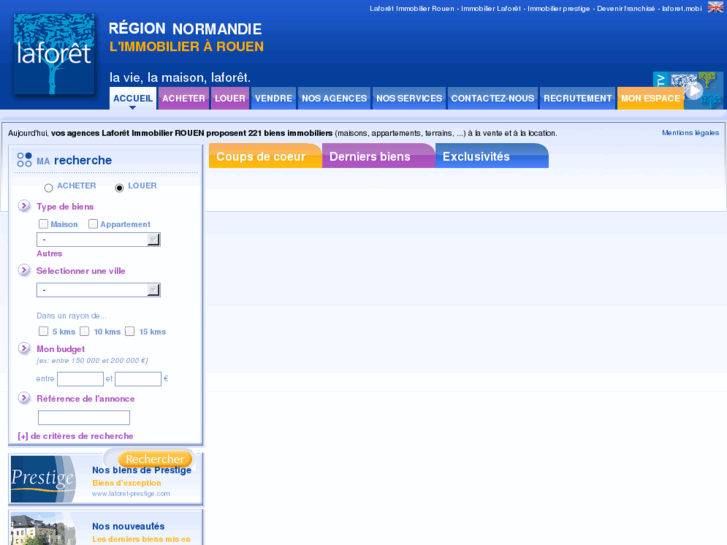Click the Nos nouveautés building thumbnail

[43, 529]
